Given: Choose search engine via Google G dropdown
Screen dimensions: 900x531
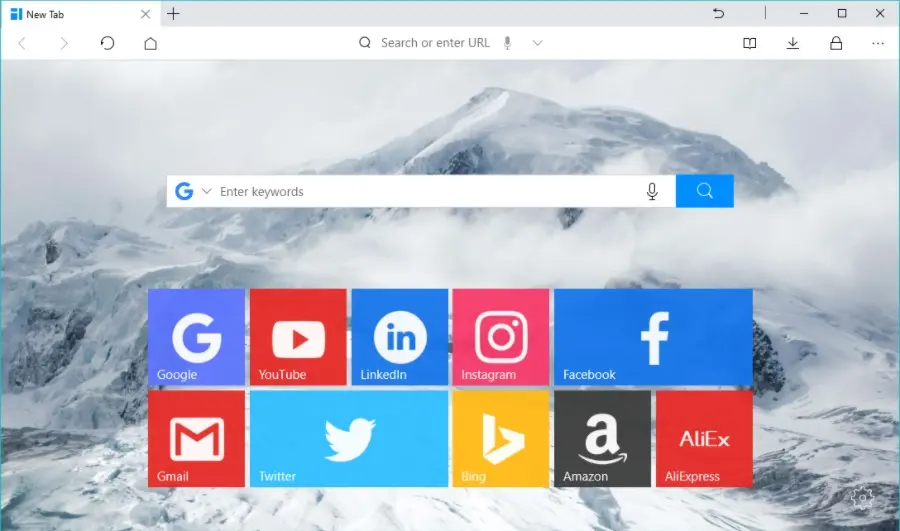Looking at the screenshot, I should coord(193,191).
